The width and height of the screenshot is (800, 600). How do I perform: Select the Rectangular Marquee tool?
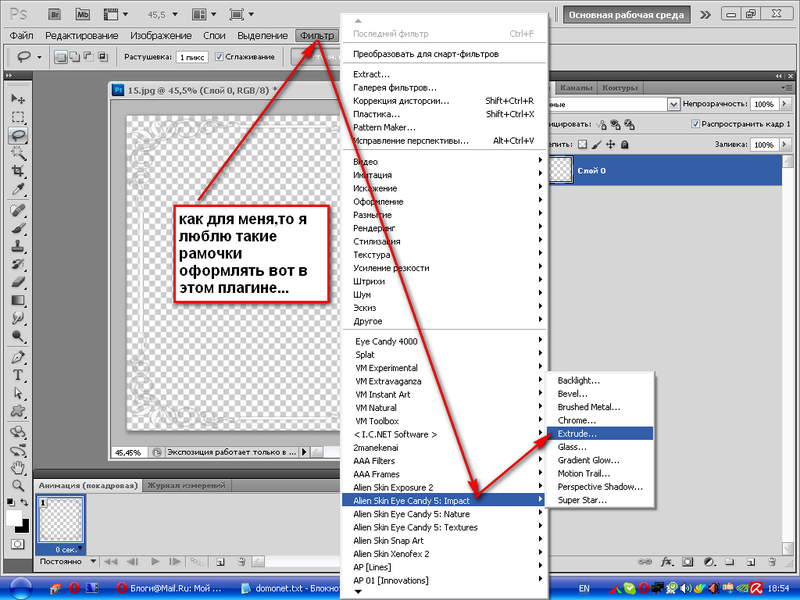click(18, 117)
